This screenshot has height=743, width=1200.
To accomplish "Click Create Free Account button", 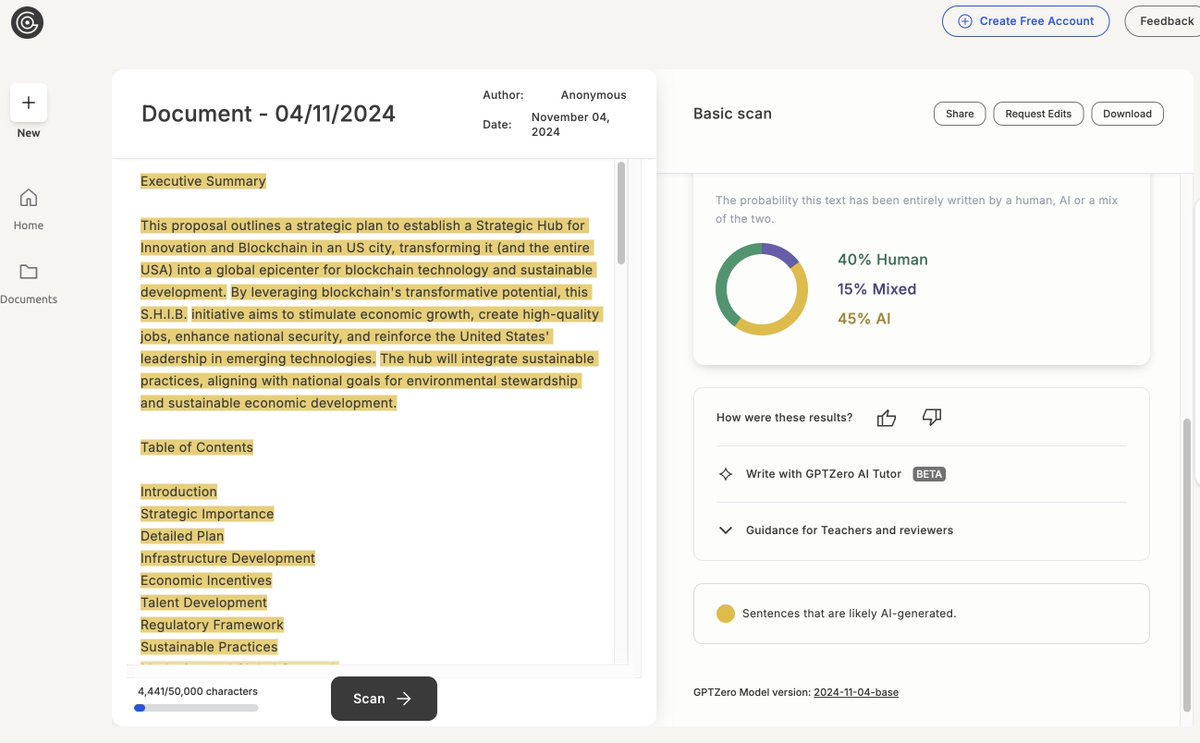I will click(1025, 21).
